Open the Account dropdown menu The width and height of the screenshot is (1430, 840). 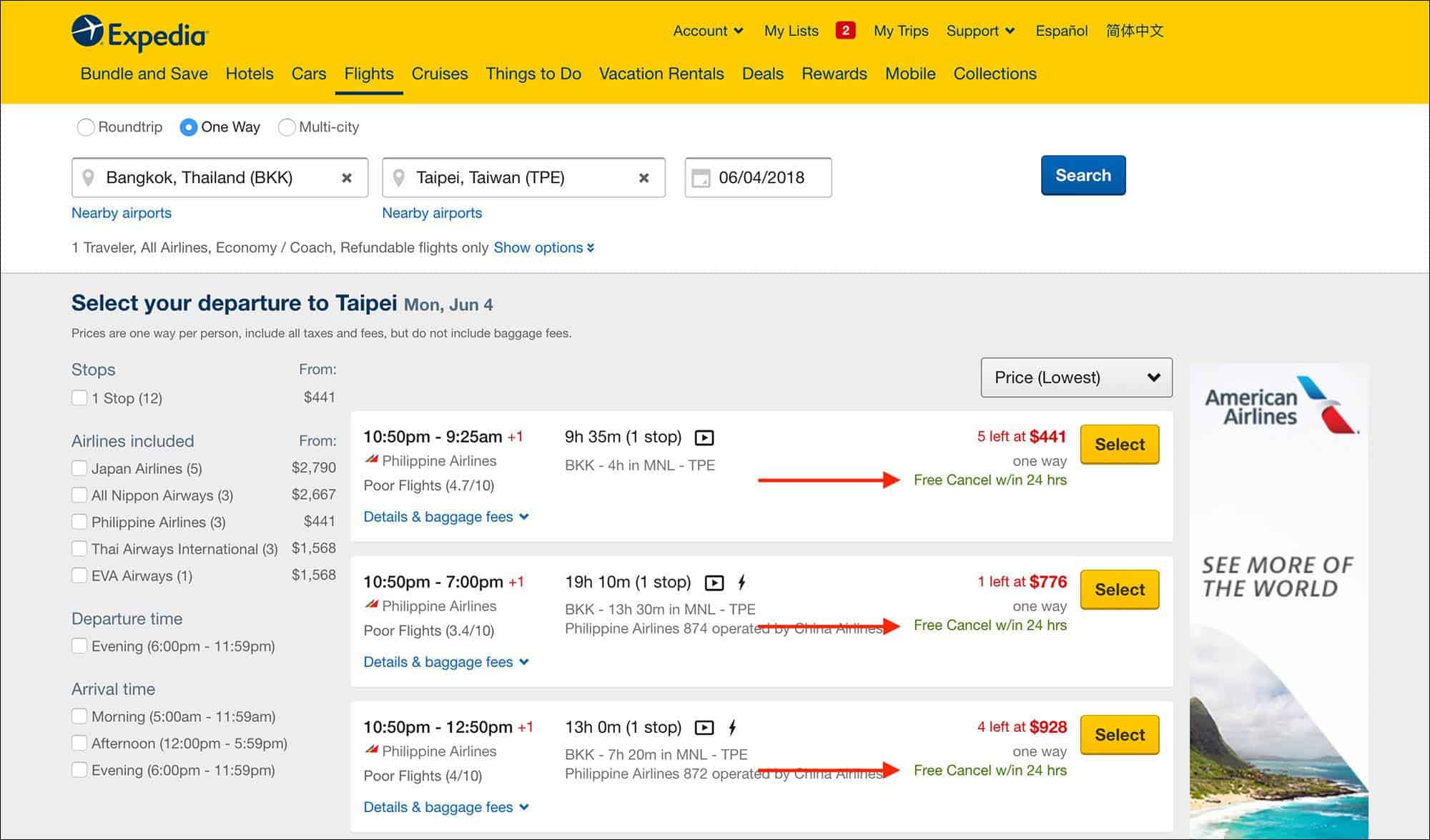coord(708,31)
